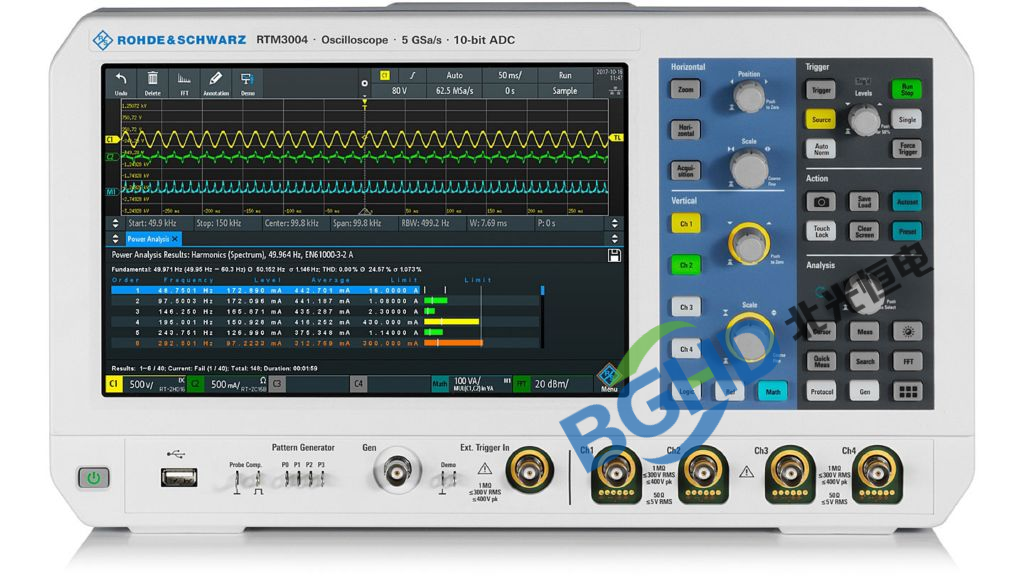This screenshot has width=1024, height=576.
Task: Tap the trigger slope icon on screen
Action: point(412,75)
